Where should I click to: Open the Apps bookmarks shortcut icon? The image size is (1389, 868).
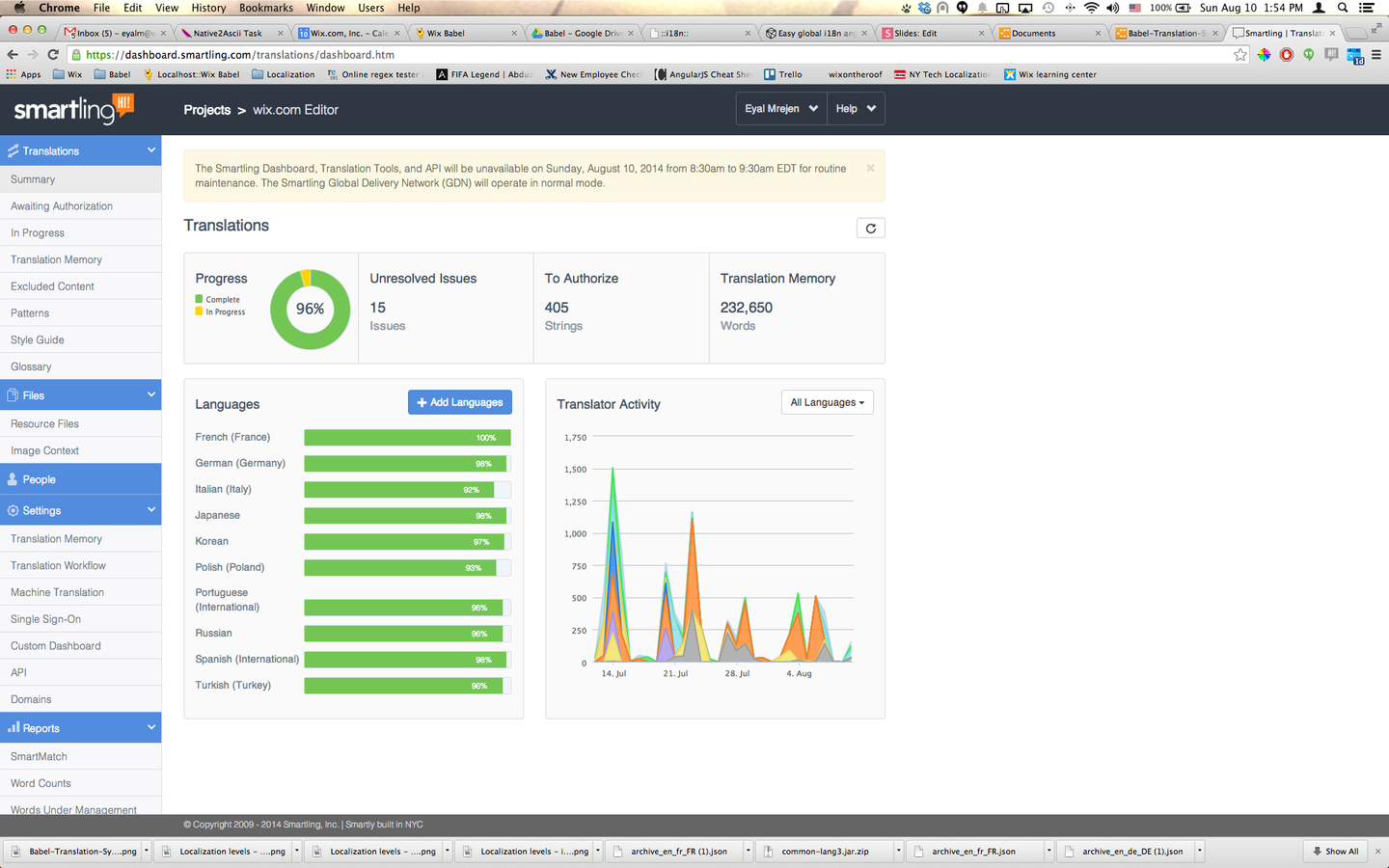25,74
